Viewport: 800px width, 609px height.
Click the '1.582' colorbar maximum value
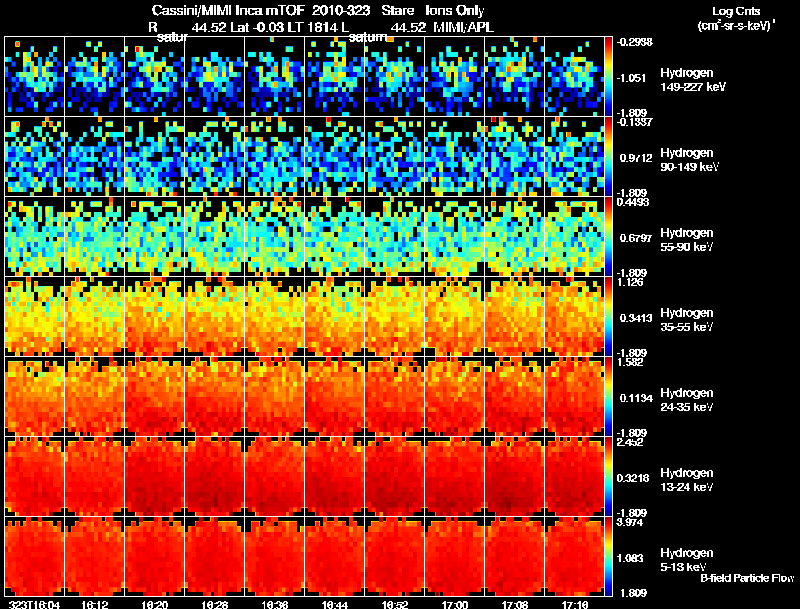630,362
